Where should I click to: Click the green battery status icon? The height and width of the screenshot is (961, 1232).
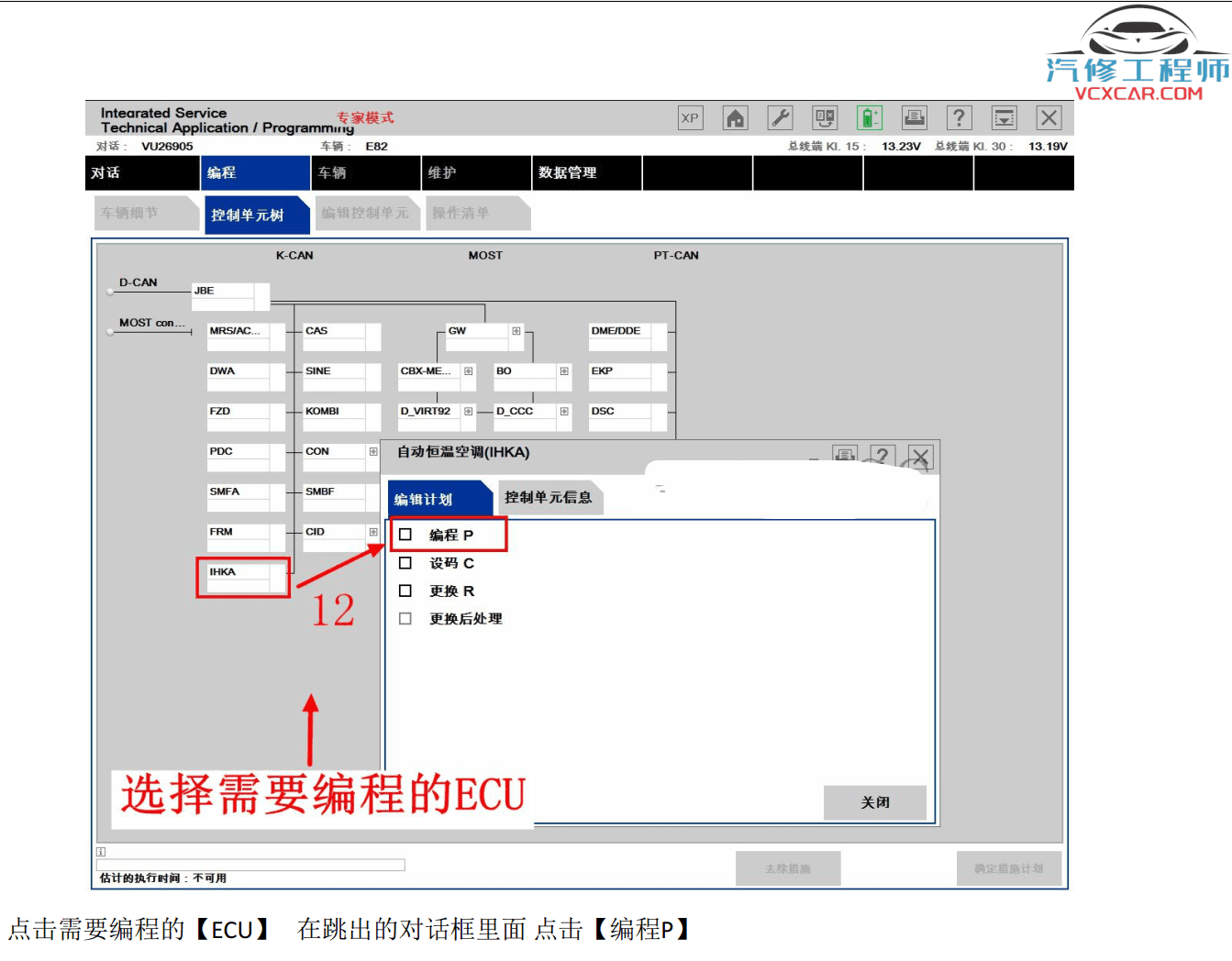pyautogui.click(x=869, y=117)
